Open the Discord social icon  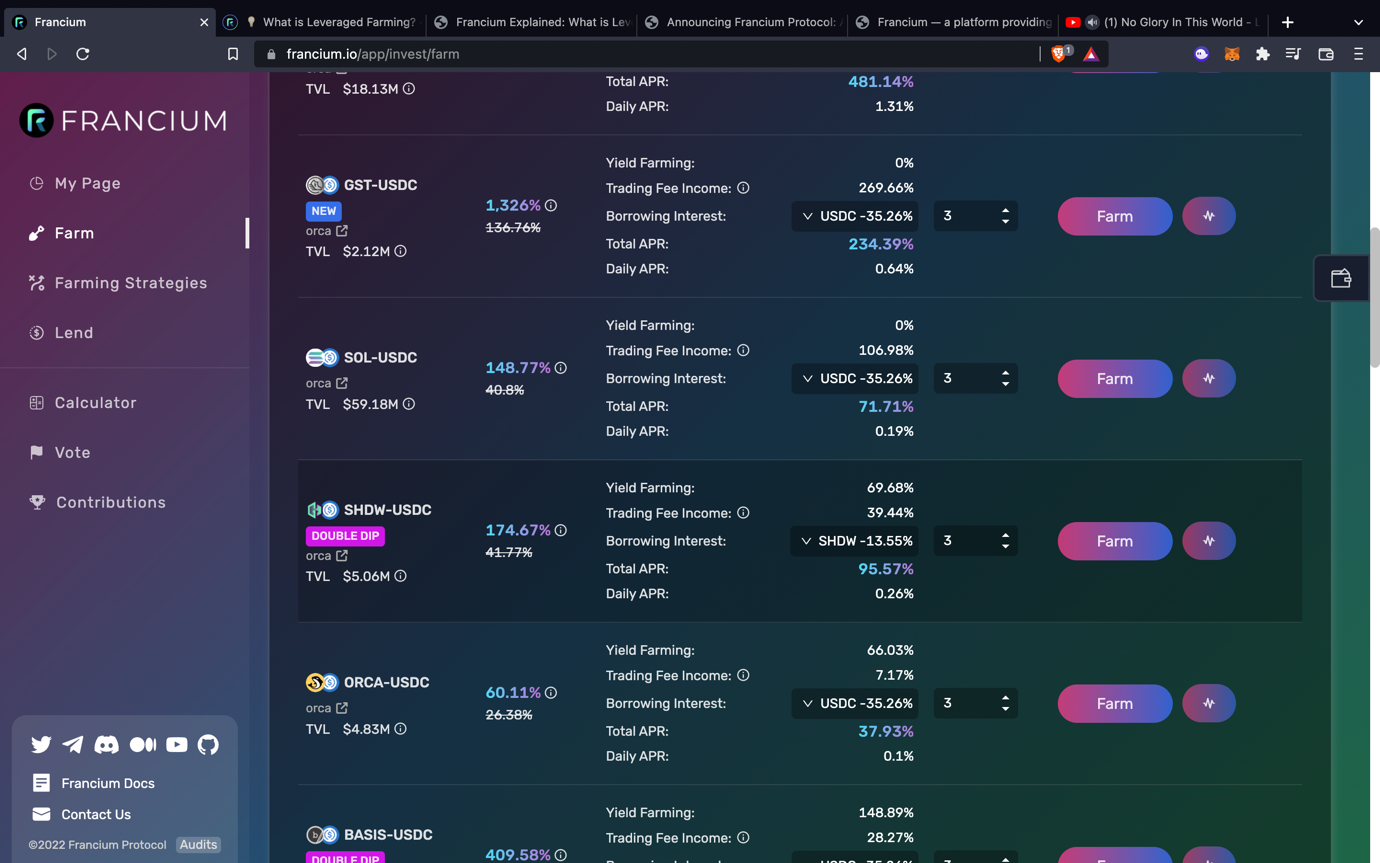106,744
